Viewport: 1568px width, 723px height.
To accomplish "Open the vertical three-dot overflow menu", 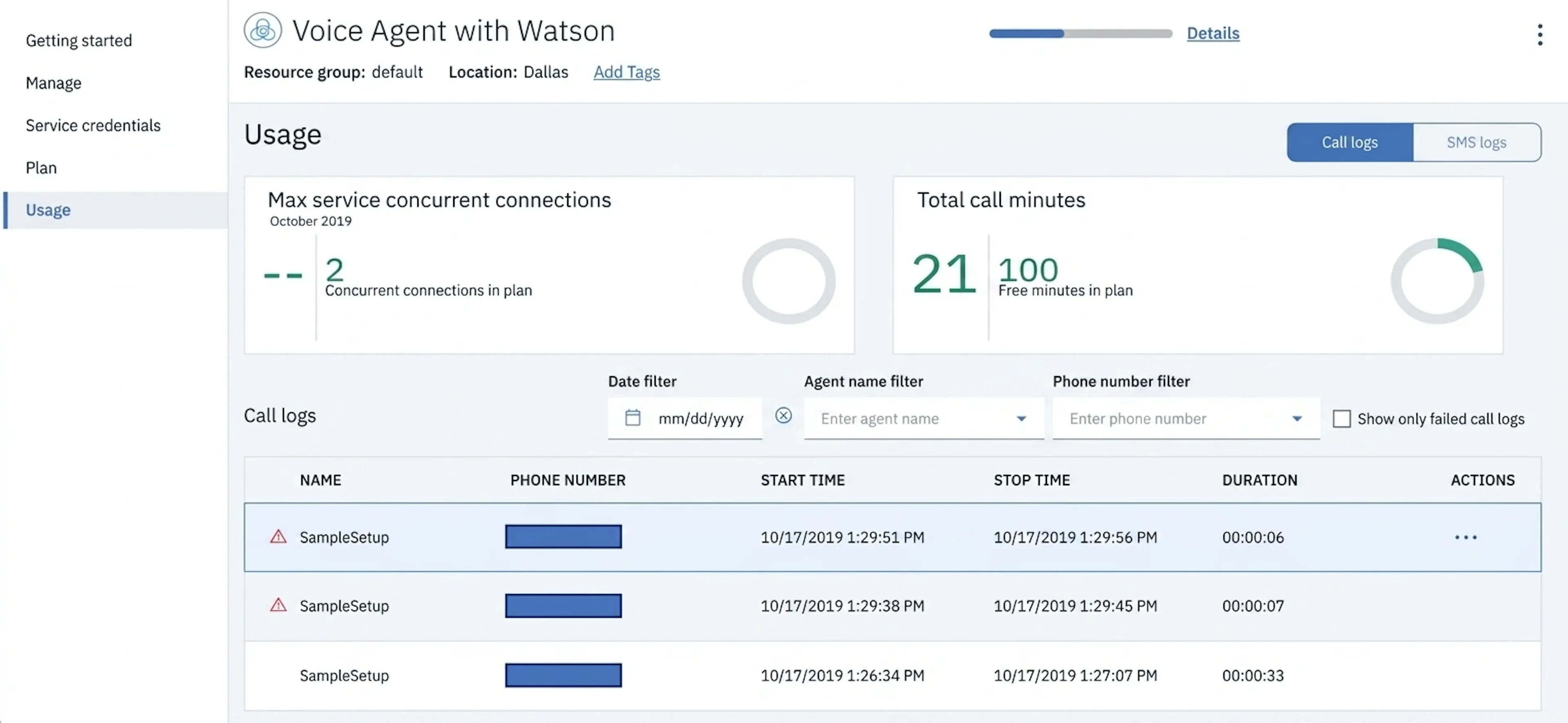I will point(1539,35).
